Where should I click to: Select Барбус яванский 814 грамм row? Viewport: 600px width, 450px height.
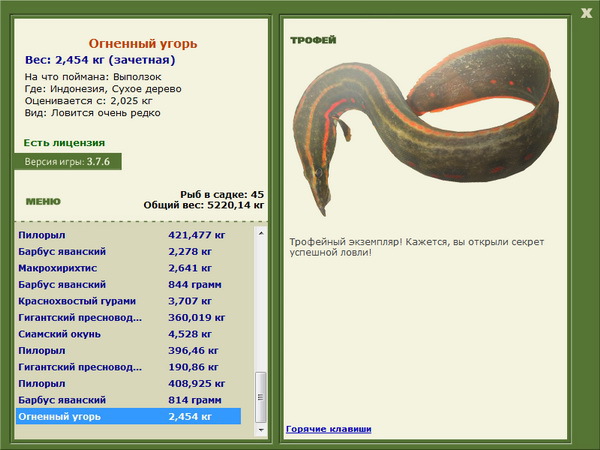coord(129,399)
